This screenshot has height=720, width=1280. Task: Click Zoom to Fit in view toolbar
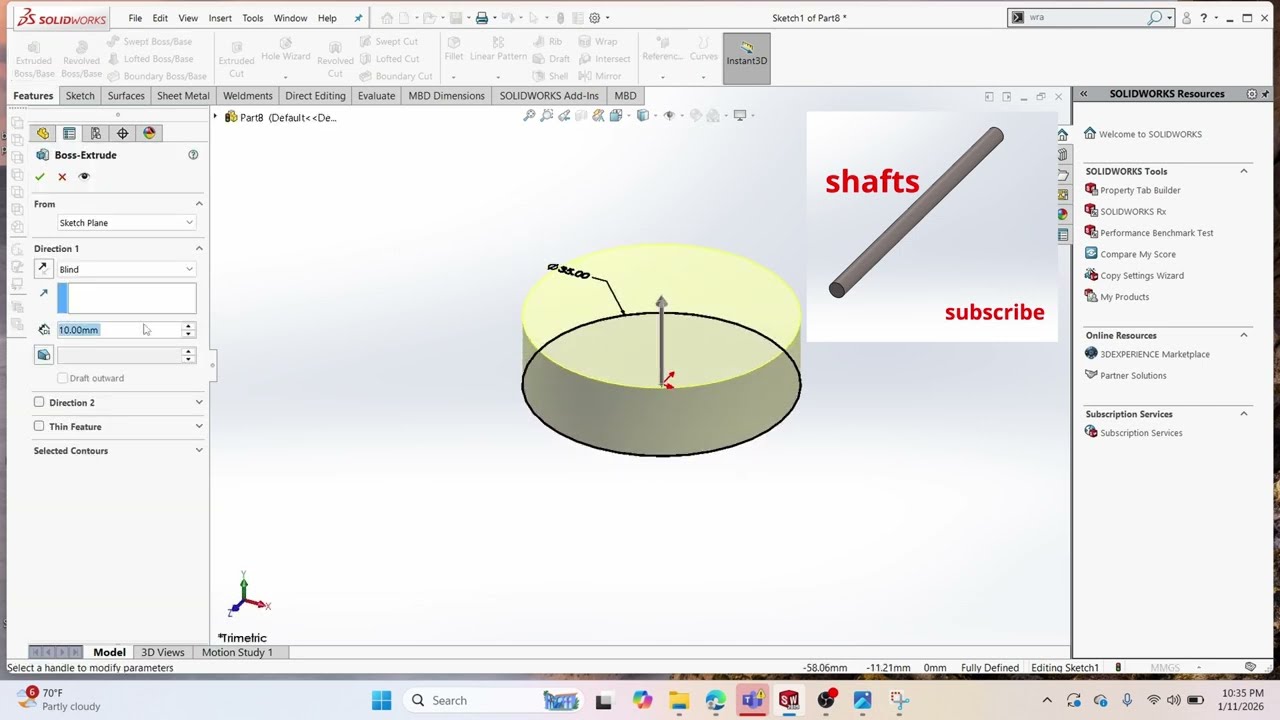[529, 116]
